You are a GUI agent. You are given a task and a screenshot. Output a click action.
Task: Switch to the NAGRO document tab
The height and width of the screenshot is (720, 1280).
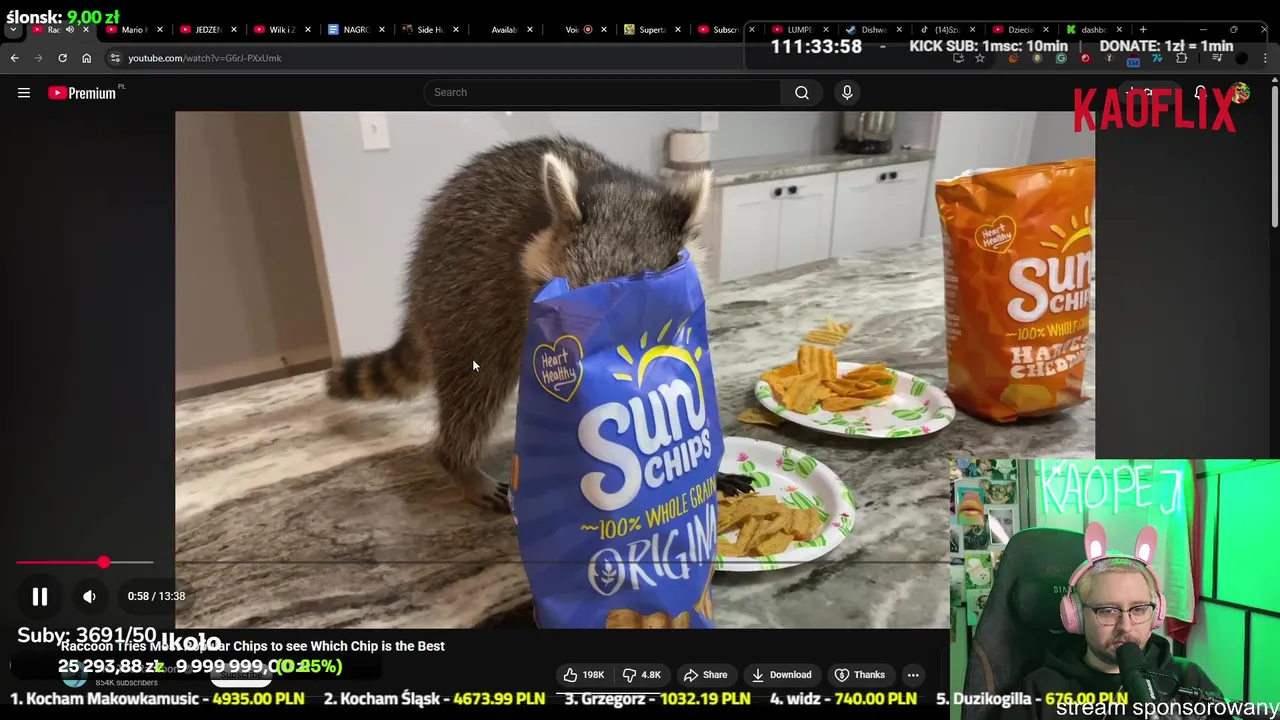[355, 29]
